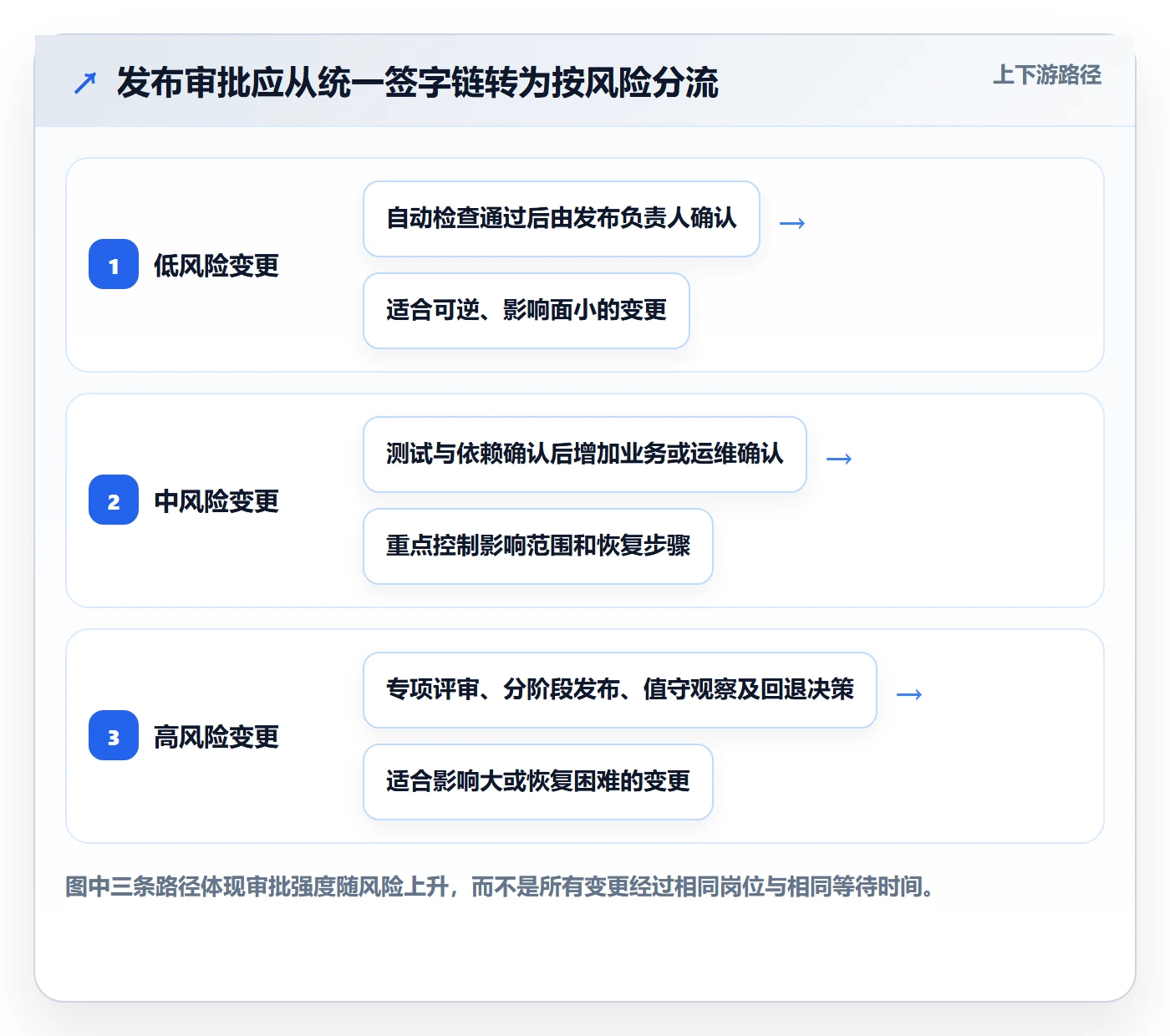Screen dimensions: 1170x1036
Task: Click the arrow after 自动检查通过后由发布负责人确认
Action: click(x=792, y=223)
